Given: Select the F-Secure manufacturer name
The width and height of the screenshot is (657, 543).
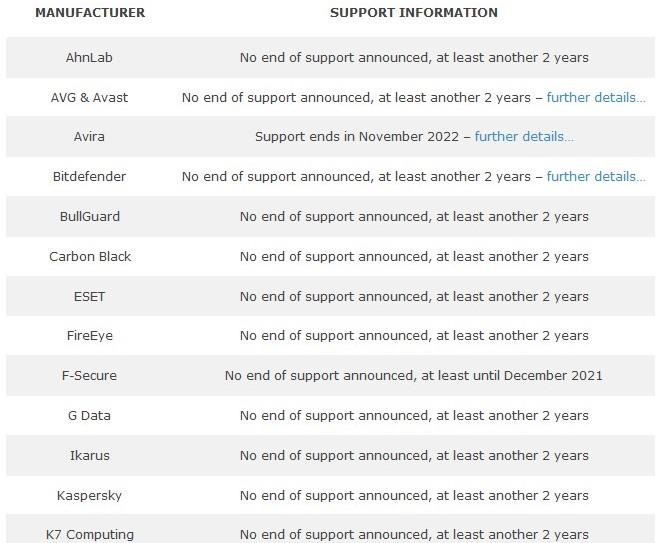Looking at the screenshot, I should (89, 375).
